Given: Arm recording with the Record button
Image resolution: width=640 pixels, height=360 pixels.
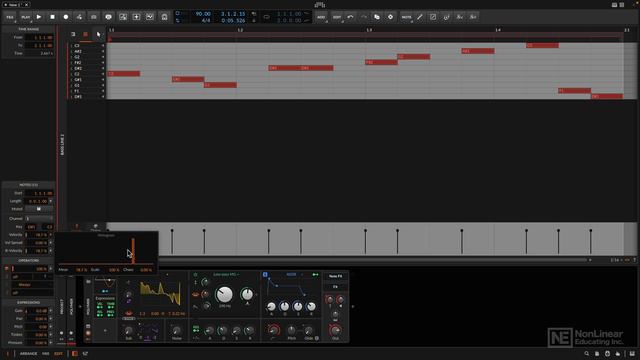Looking at the screenshot, I should pos(66,17).
